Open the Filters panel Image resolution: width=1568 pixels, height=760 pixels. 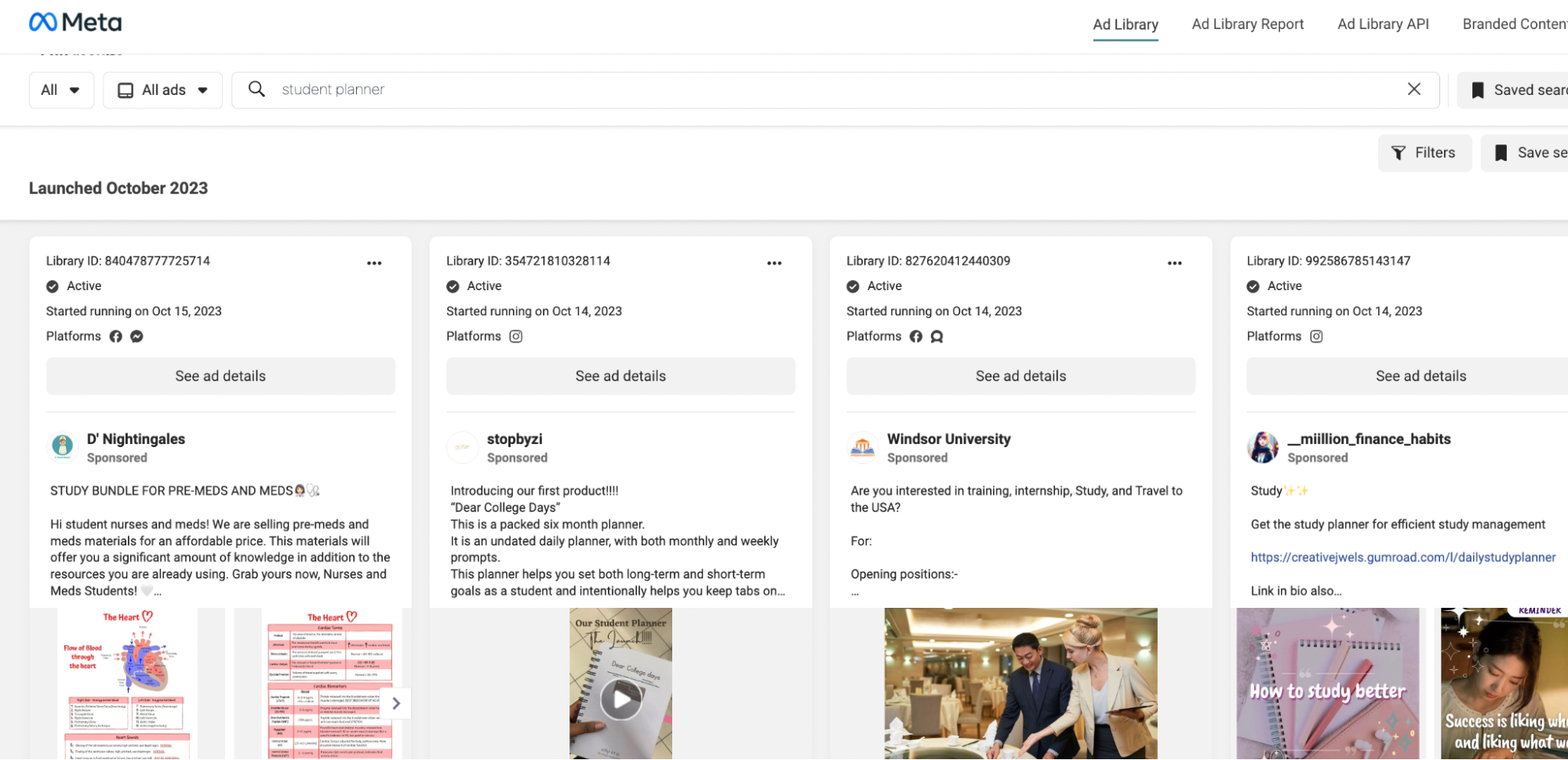[1424, 153]
